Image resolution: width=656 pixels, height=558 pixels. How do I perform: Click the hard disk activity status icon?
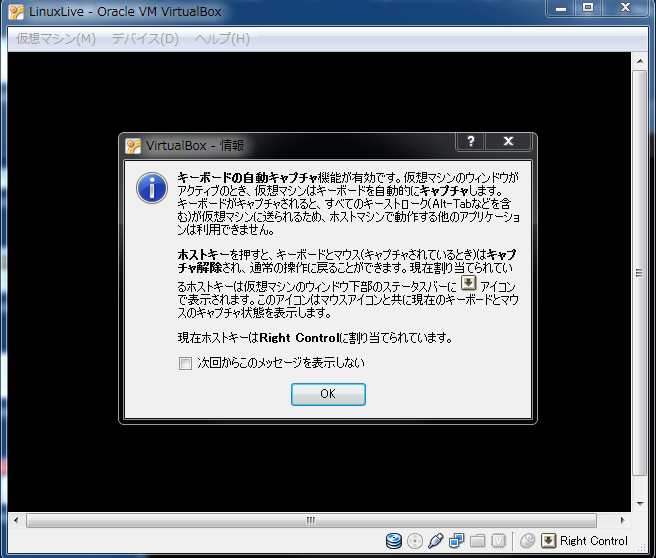coord(393,541)
